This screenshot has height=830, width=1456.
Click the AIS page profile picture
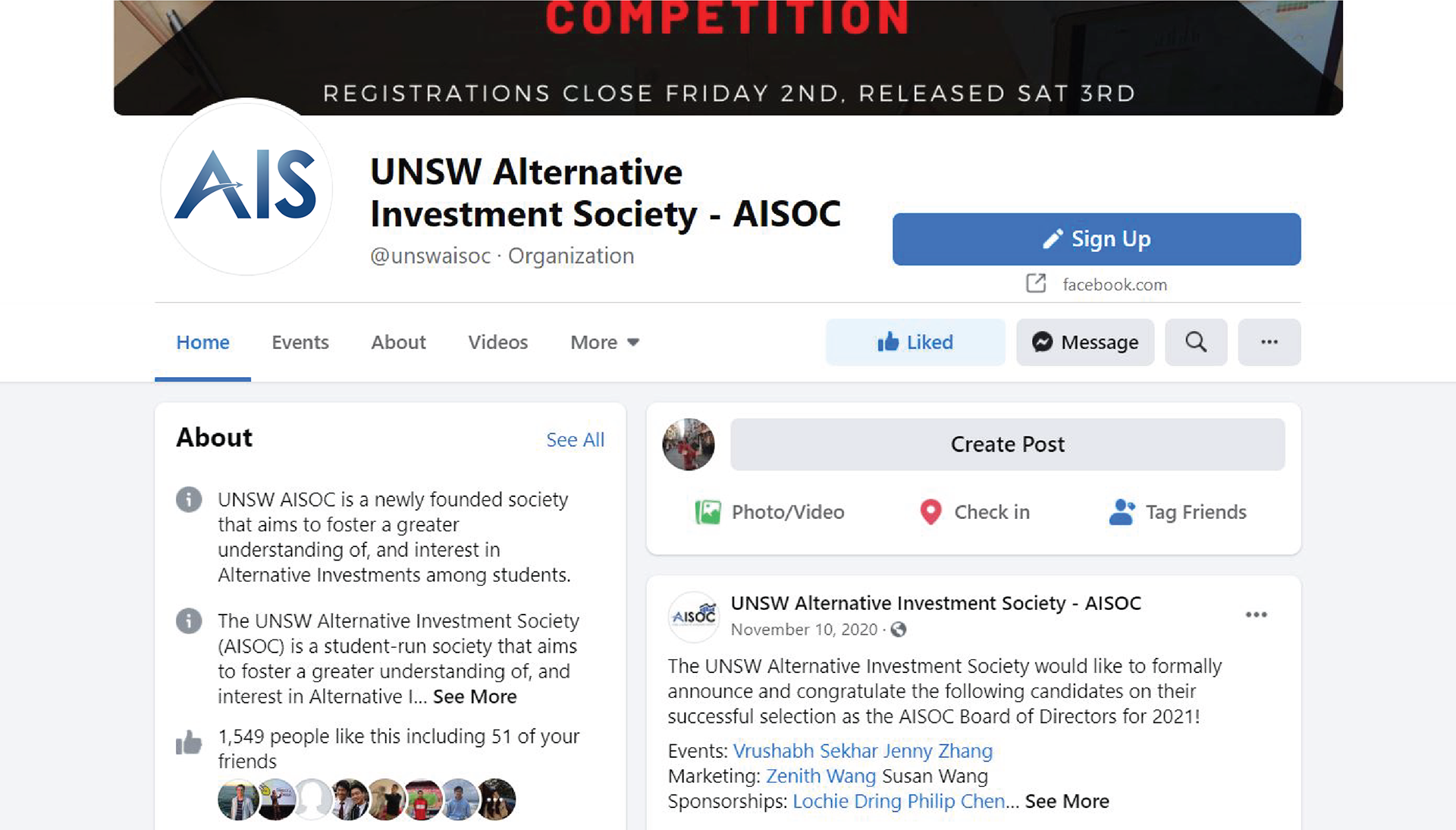pyautogui.click(x=246, y=187)
